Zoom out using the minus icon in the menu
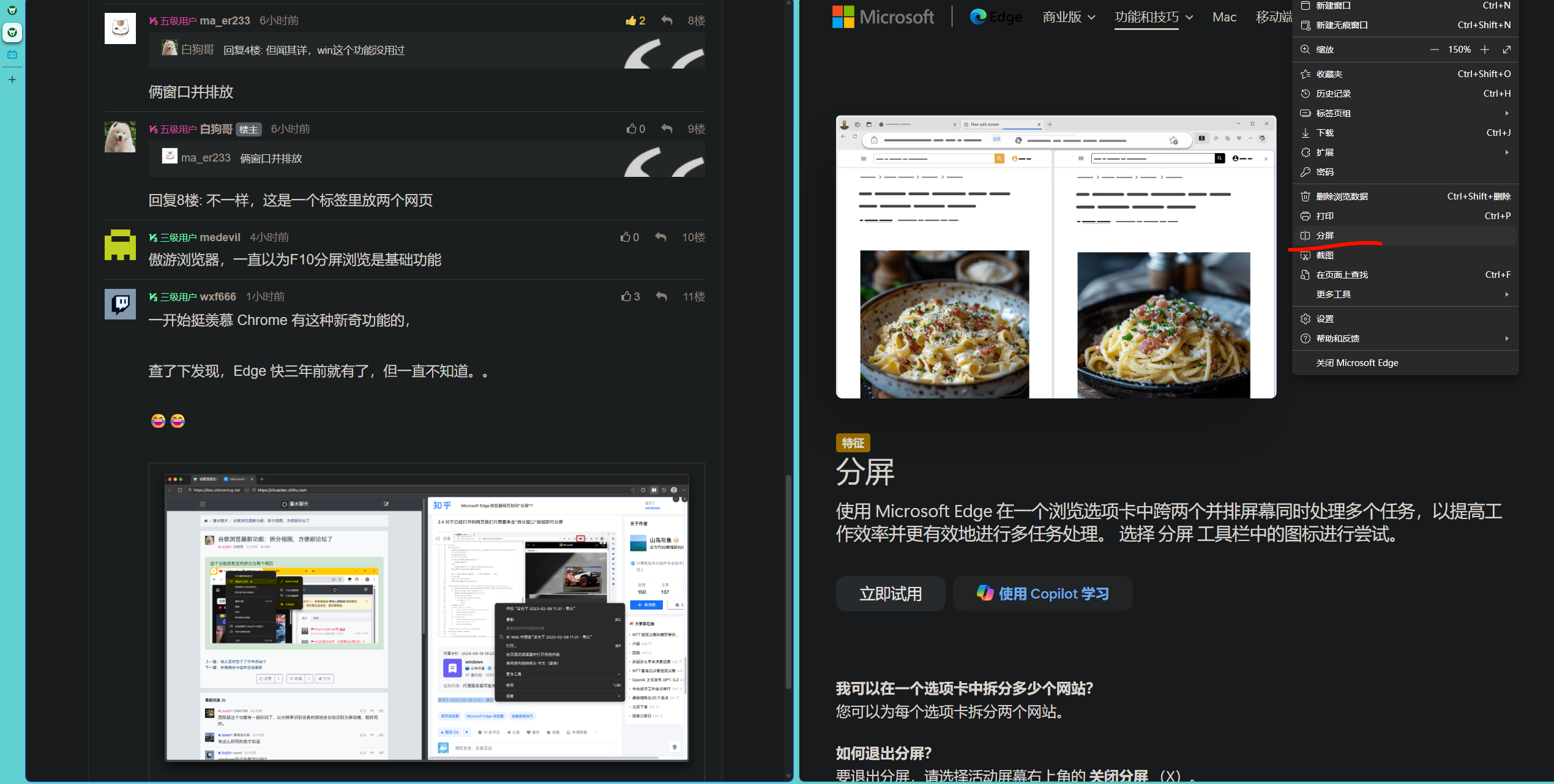This screenshot has height=784, width=1554. click(x=1434, y=49)
